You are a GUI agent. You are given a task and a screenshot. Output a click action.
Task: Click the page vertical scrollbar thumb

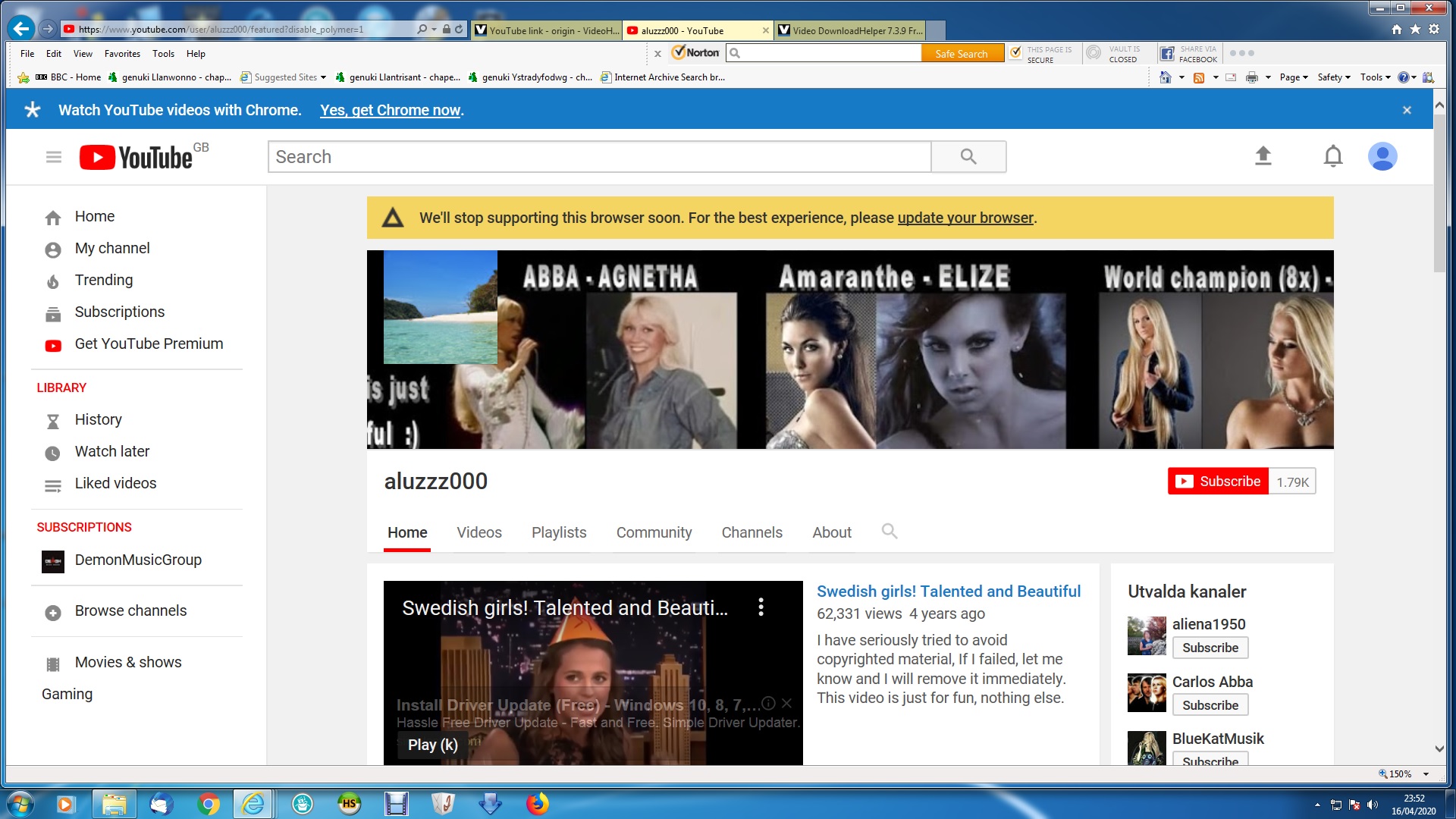coord(1439,193)
